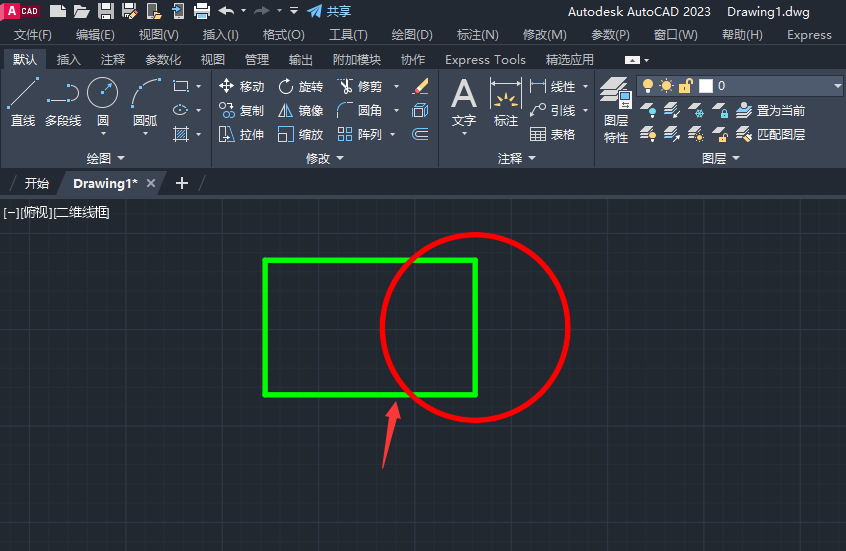Activate the Rotate (旋转) tool
This screenshot has height=551, width=846.
(301, 86)
